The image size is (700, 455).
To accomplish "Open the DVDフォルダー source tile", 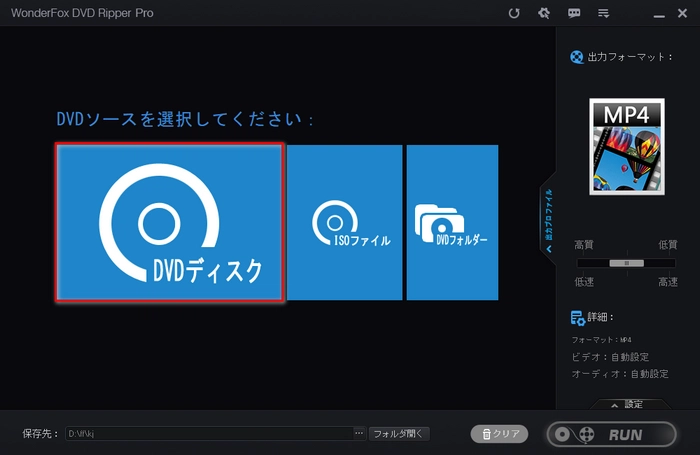I will point(452,222).
